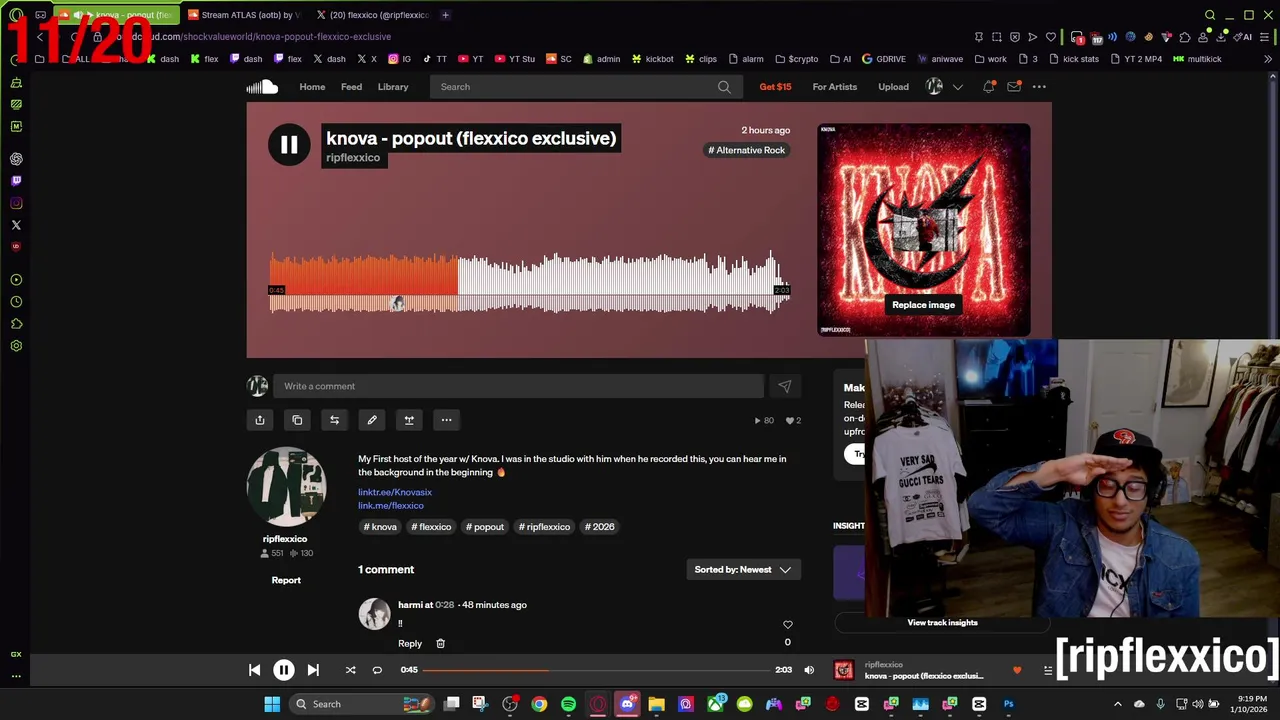This screenshot has height=720, width=1280.
Task: Unlike the playing track with the orange heart
Action: pos(1017,670)
